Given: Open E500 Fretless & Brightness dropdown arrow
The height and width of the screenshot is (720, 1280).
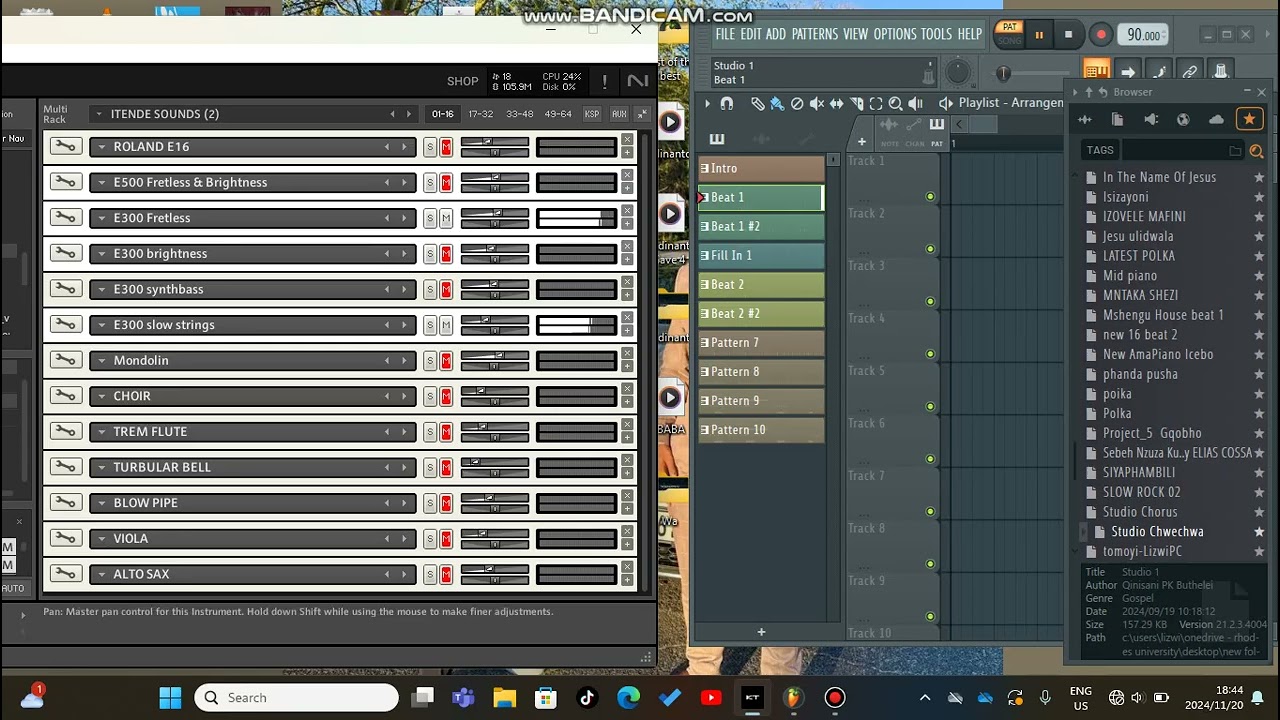Looking at the screenshot, I should [x=101, y=183].
